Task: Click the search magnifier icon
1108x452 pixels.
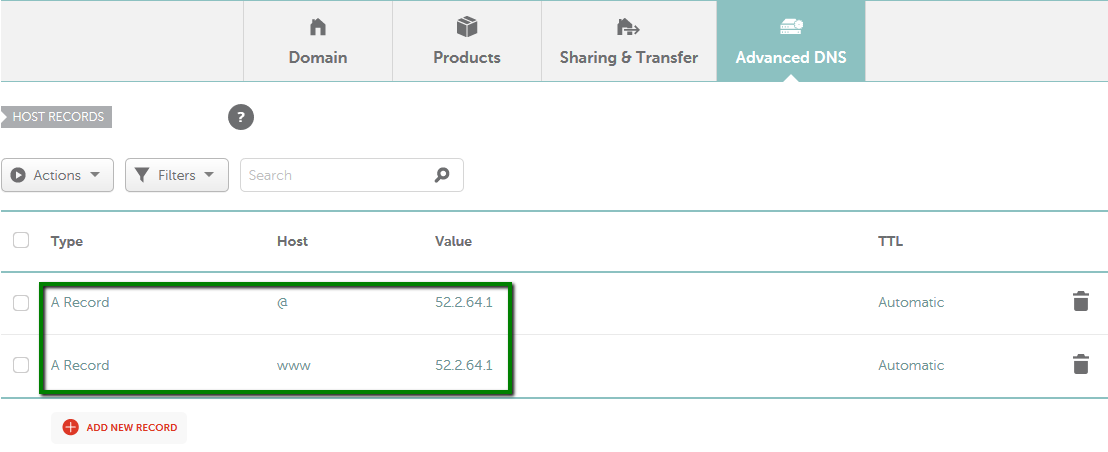Action: 442,175
